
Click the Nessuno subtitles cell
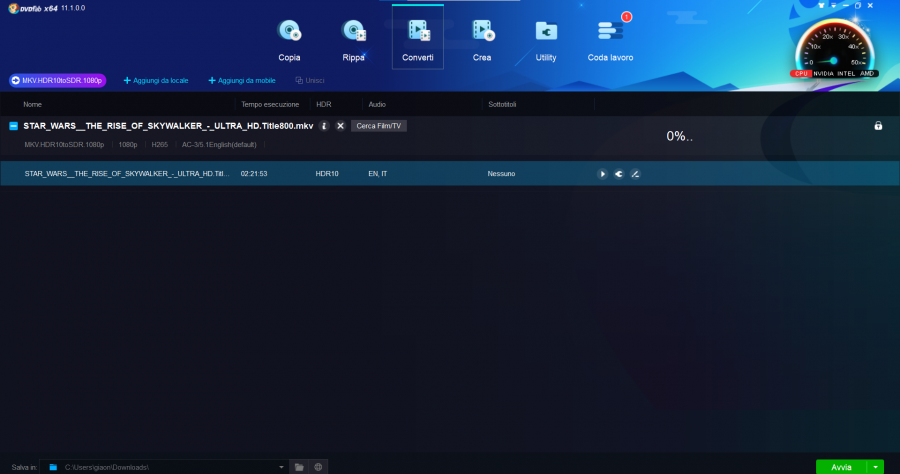tap(501, 174)
